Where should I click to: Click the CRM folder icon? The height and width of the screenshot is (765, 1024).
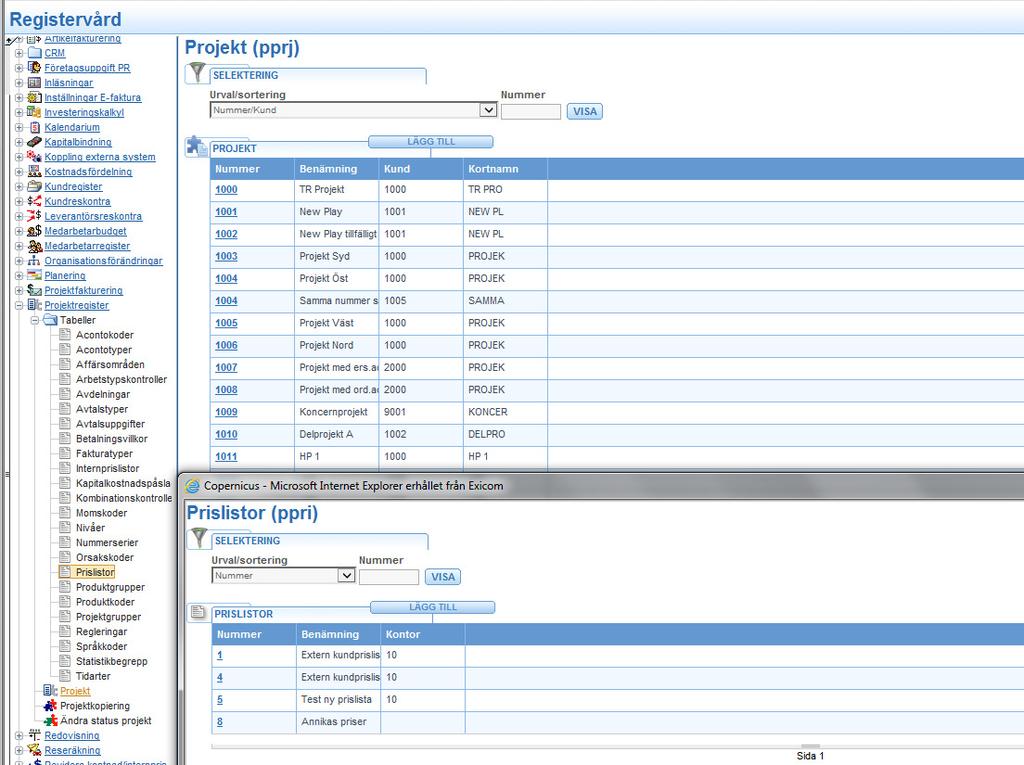(x=35, y=53)
